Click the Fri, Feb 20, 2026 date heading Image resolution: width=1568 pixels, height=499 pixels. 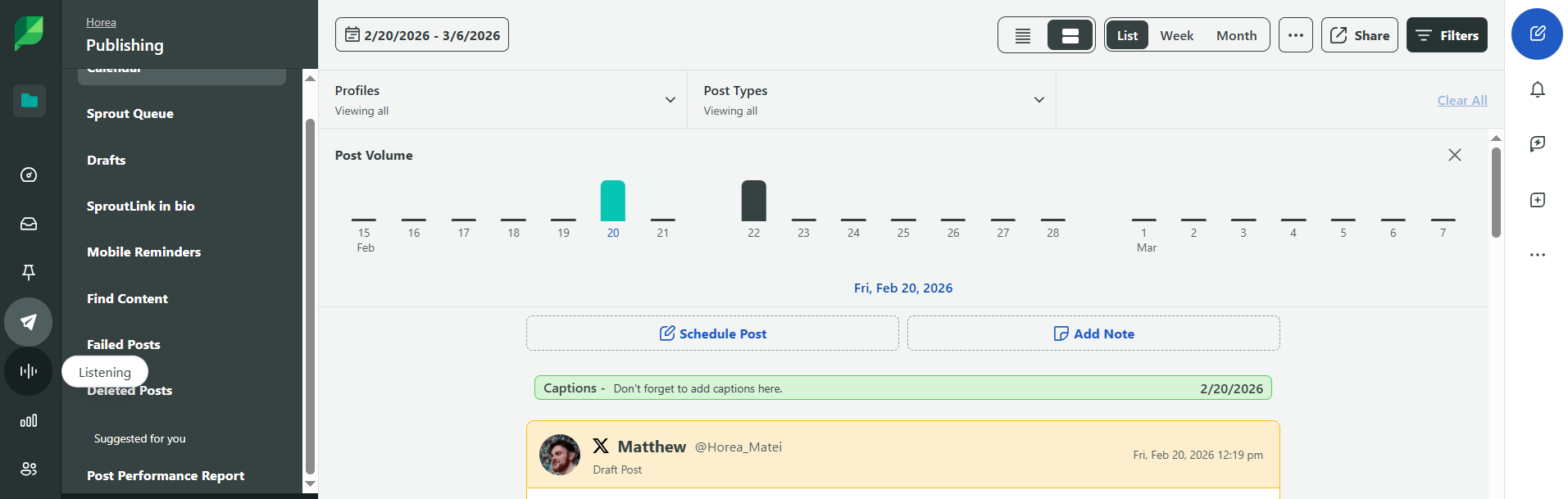click(x=903, y=288)
